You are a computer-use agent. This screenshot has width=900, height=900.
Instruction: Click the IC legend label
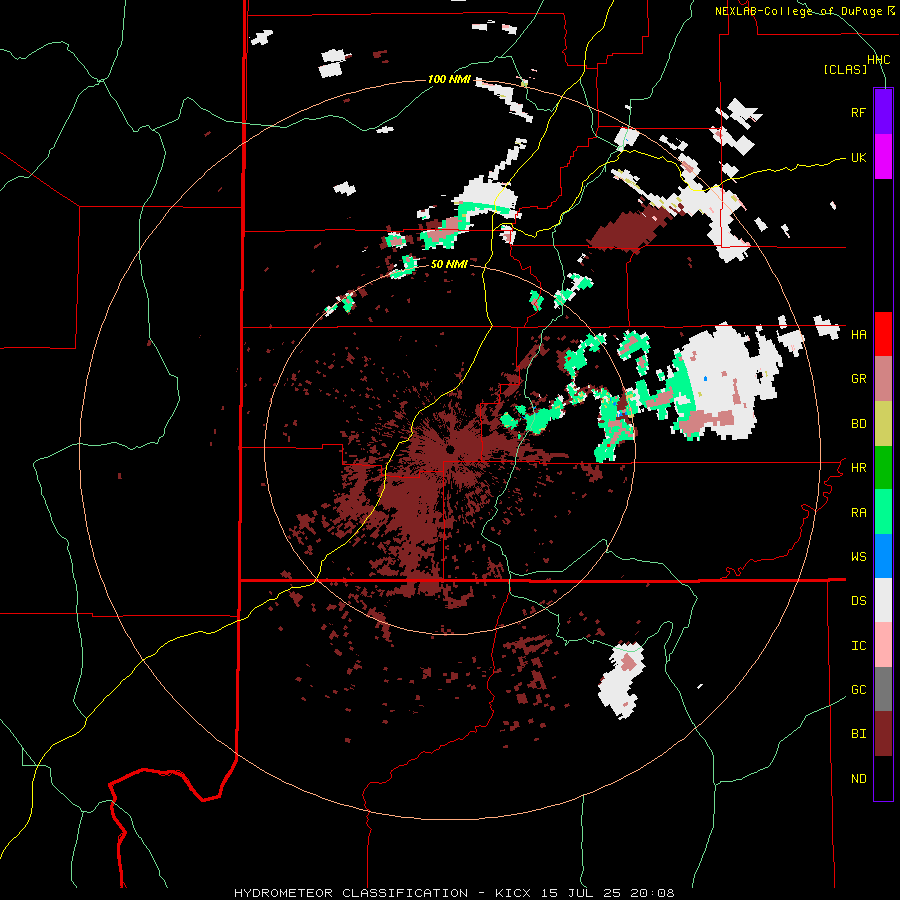click(858, 646)
